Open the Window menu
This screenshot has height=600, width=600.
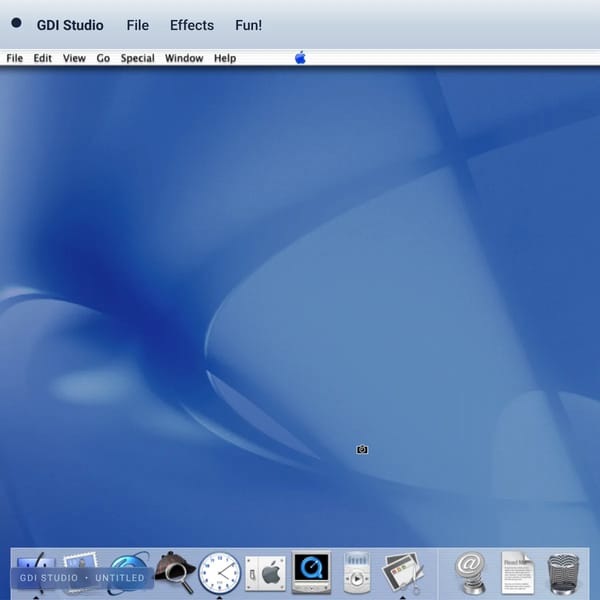coord(184,58)
